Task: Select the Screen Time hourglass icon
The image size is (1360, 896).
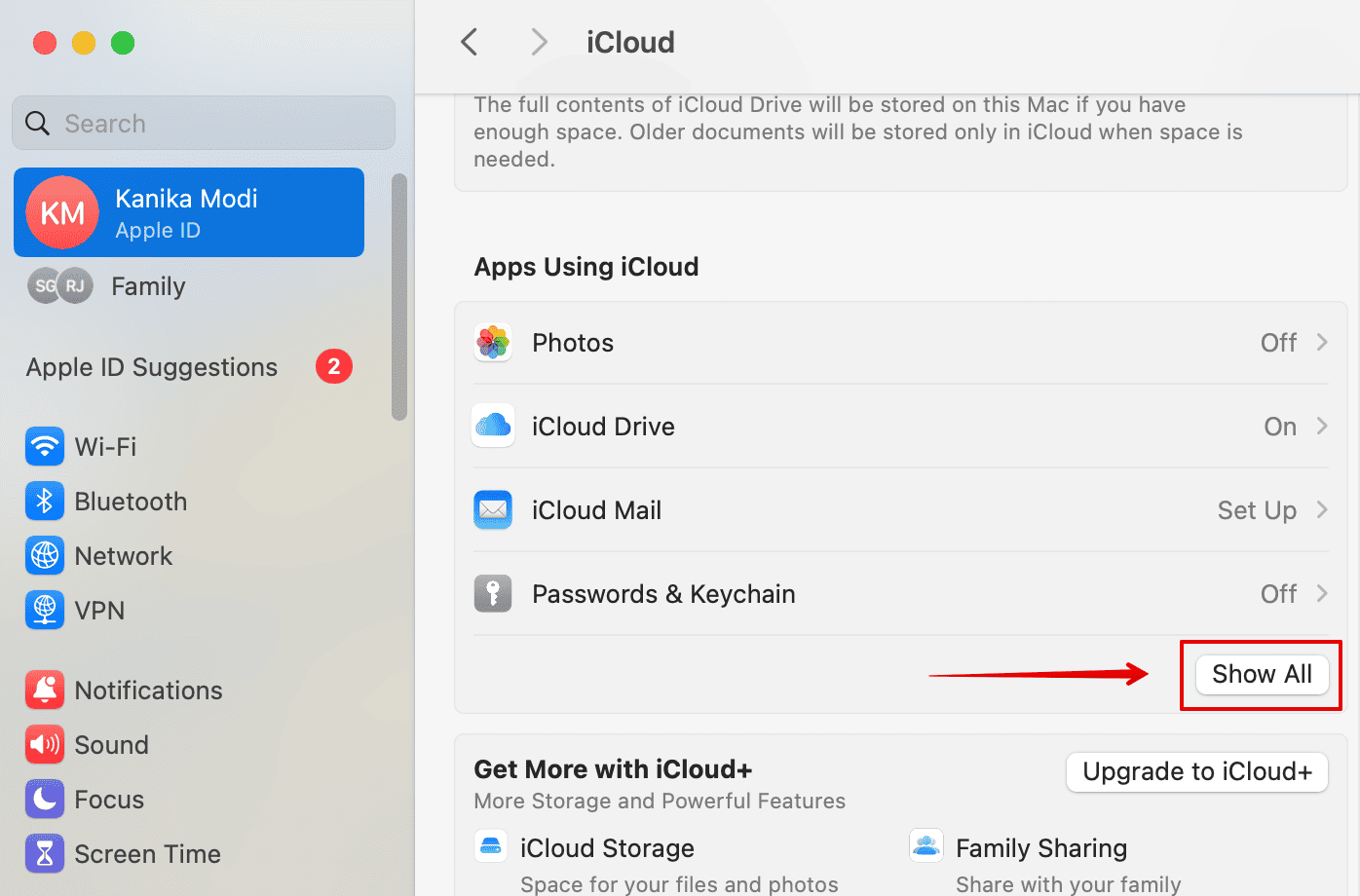Action: (x=45, y=854)
